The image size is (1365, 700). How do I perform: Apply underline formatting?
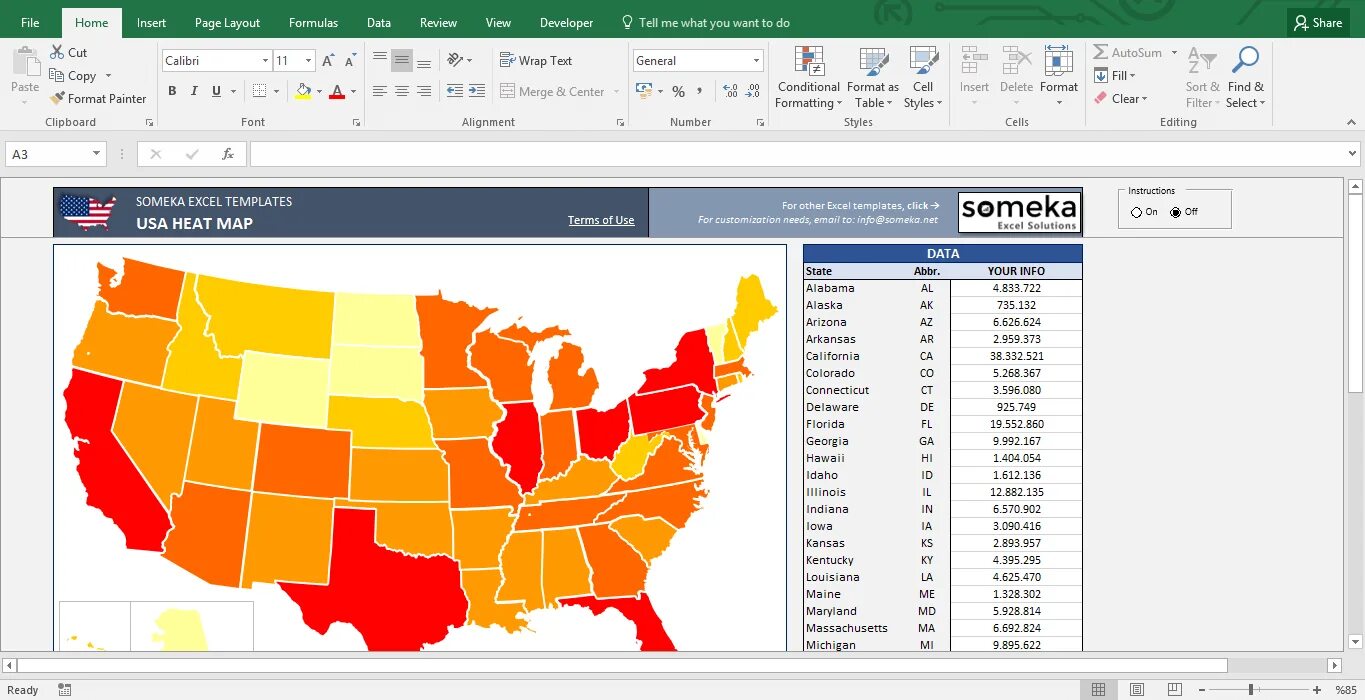[216, 91]
